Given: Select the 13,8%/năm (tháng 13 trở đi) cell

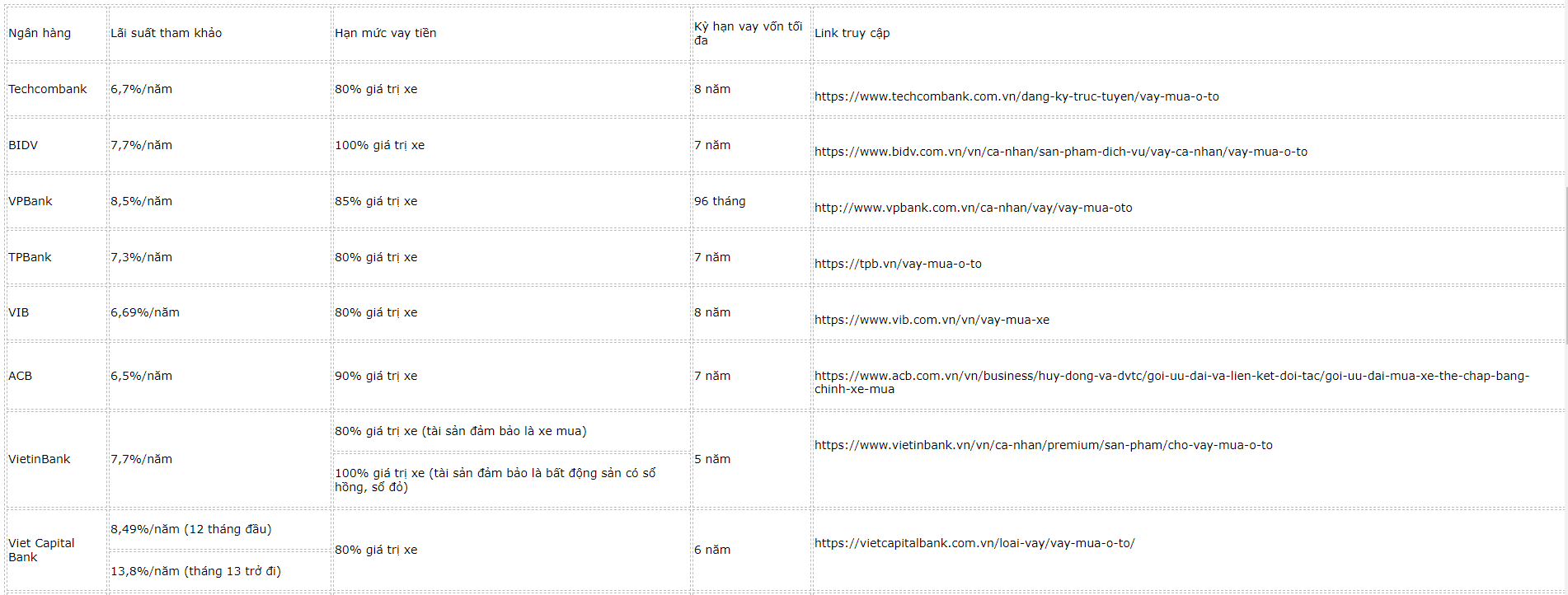Looking at the screenshot, I should pyautogui.click(x=195, y=571).
